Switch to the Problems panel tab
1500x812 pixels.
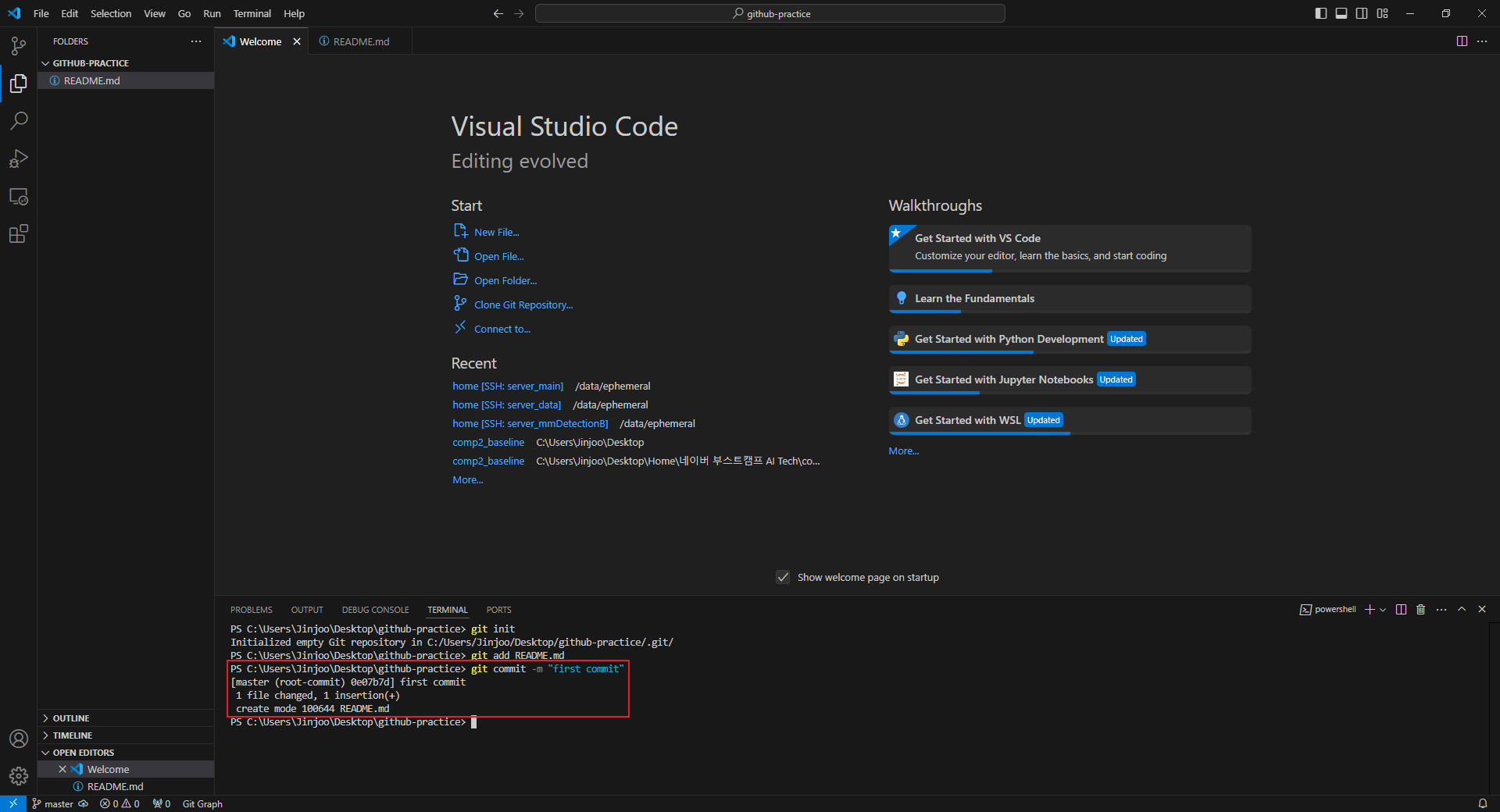[x=252, y=610]
